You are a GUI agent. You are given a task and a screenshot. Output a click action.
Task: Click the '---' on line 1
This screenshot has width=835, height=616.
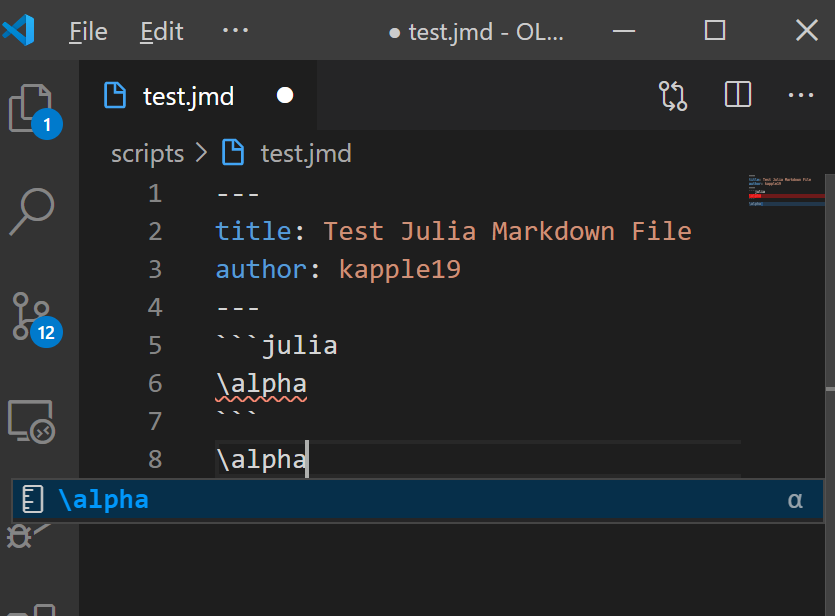238,194
